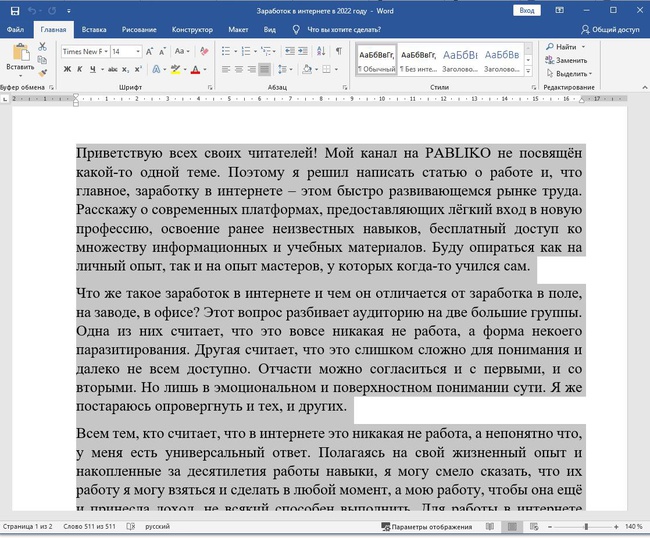
Task: Switch to Read Mode view
Action: (490, 526)
